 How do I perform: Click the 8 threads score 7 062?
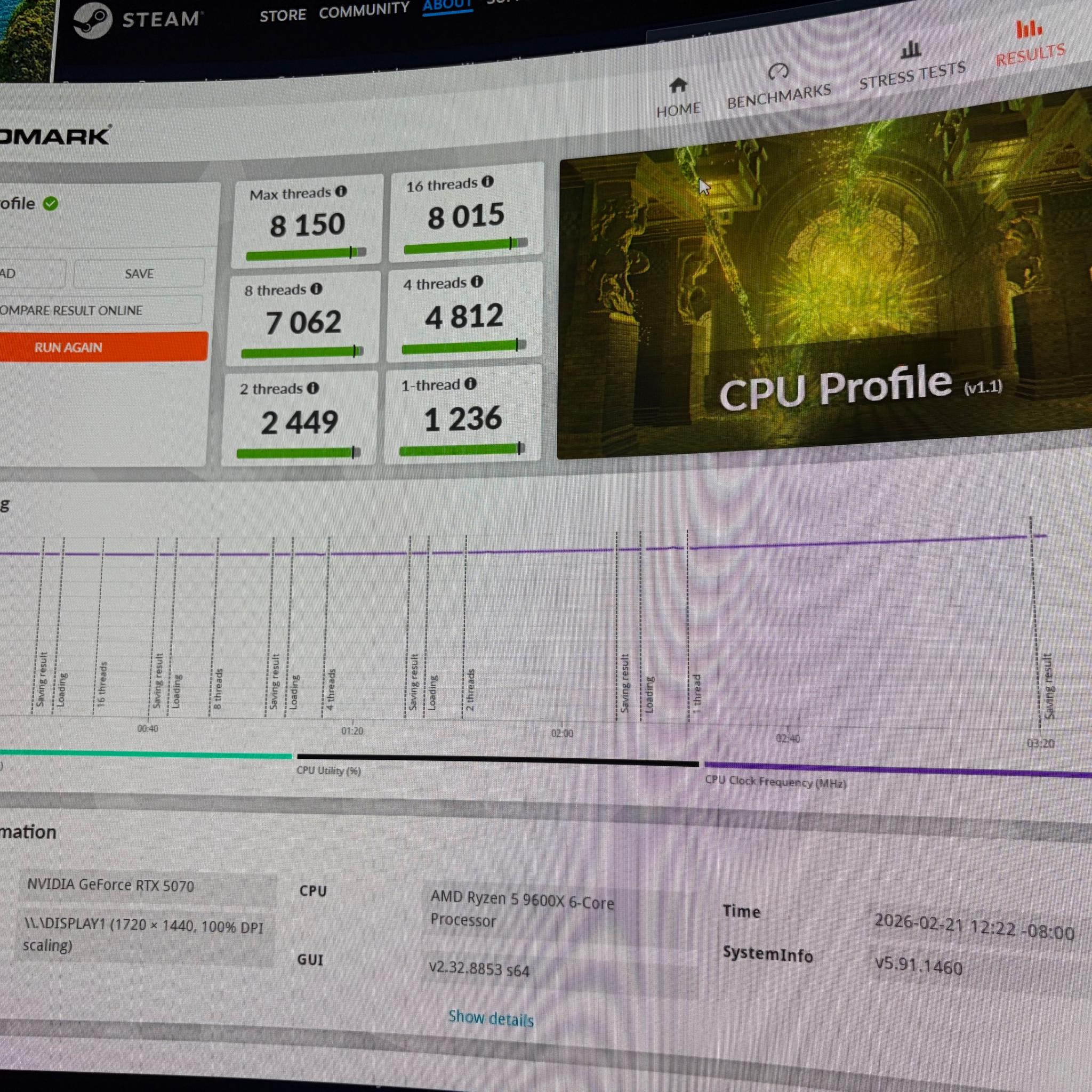click(x=303, y=322)
